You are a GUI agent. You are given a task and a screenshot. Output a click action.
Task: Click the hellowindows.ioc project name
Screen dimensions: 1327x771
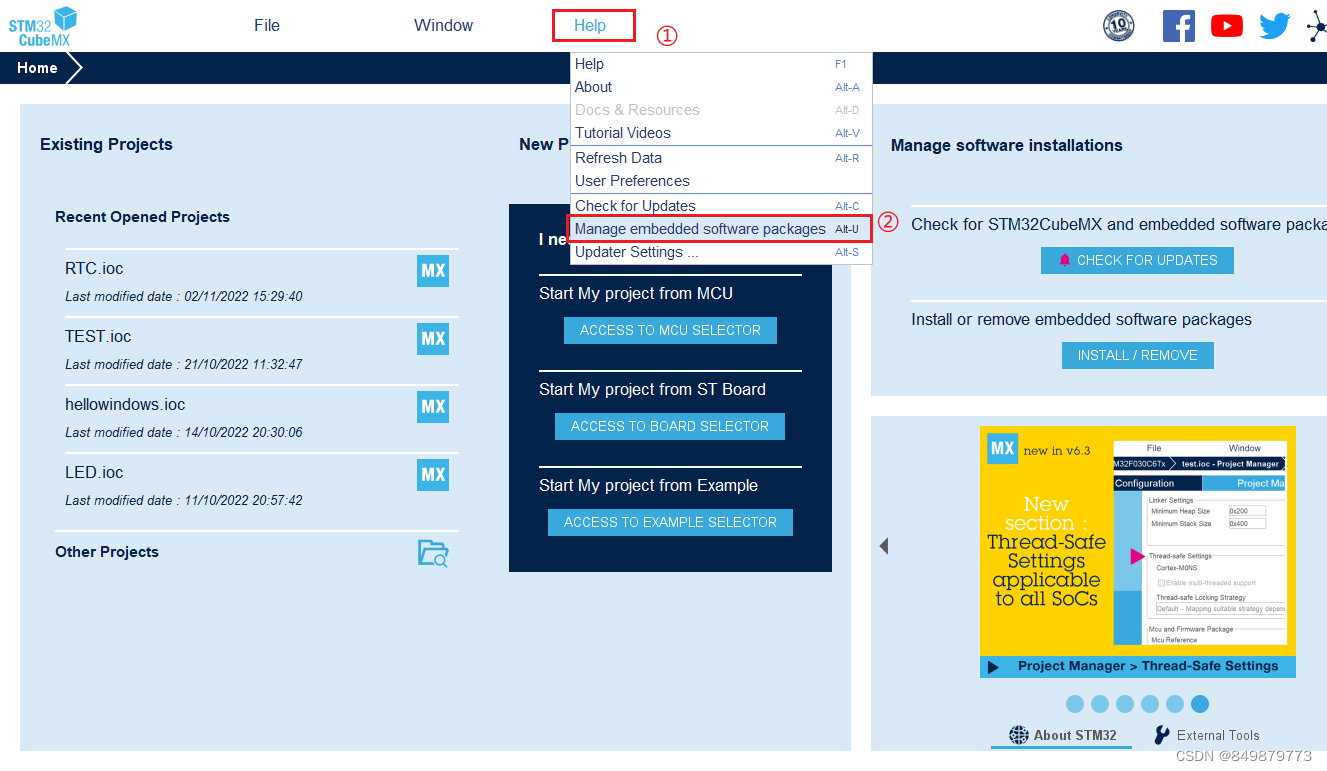[125, 405]
